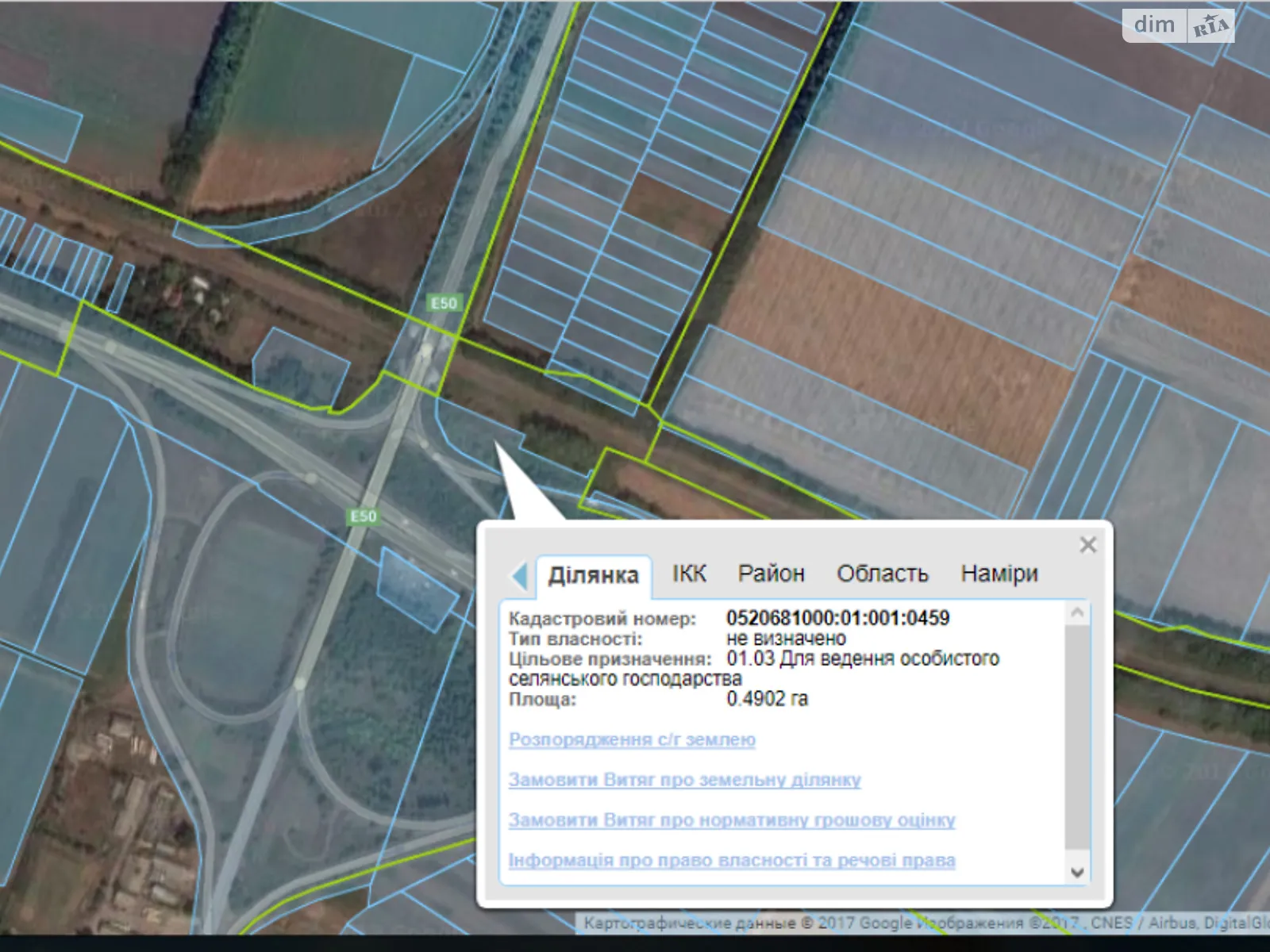
Task: Click the left arrow beside popup tabs
Action: (x=520, y=575)
